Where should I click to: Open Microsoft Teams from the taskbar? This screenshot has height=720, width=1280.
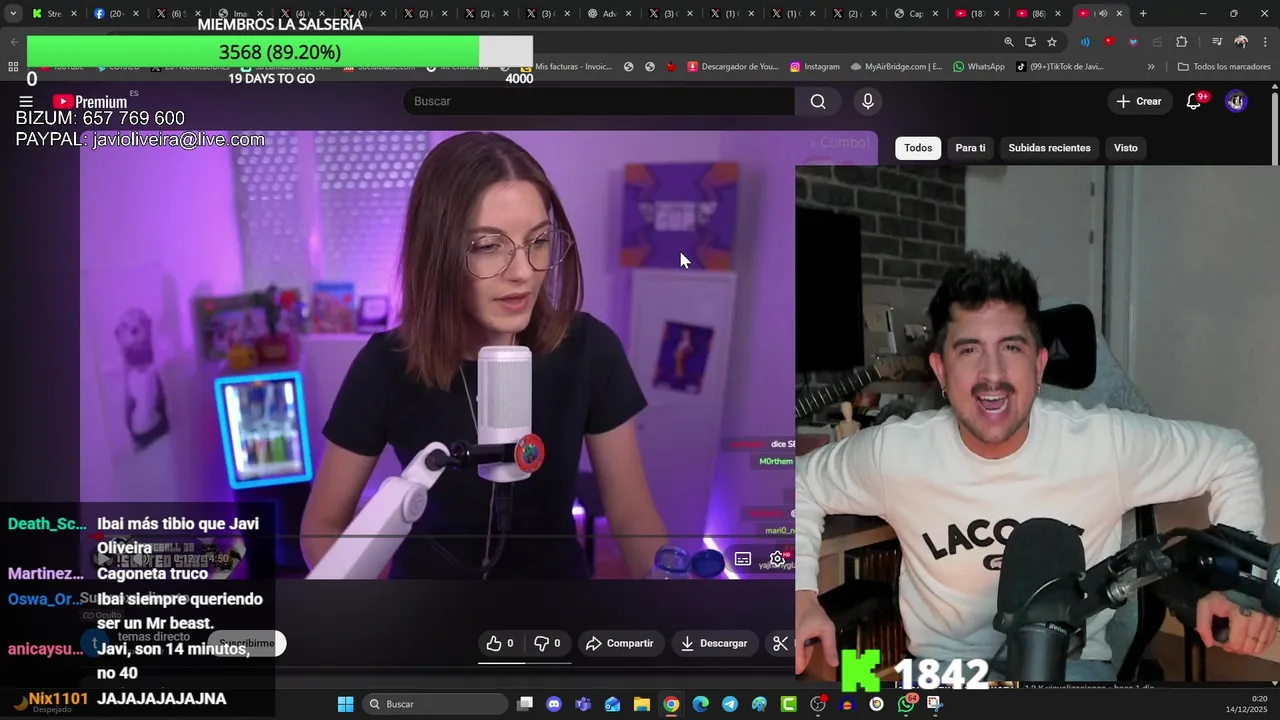click(583, 704)
